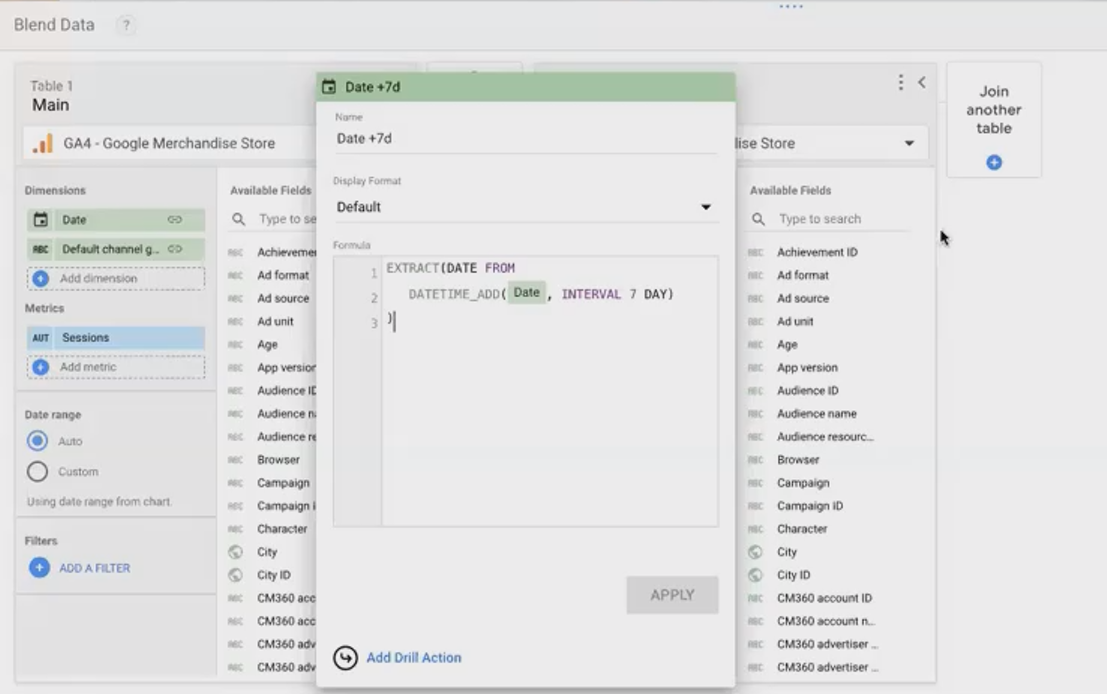
Task: Click the search icon in left Available Fields
Action: [x=239, y=219]
